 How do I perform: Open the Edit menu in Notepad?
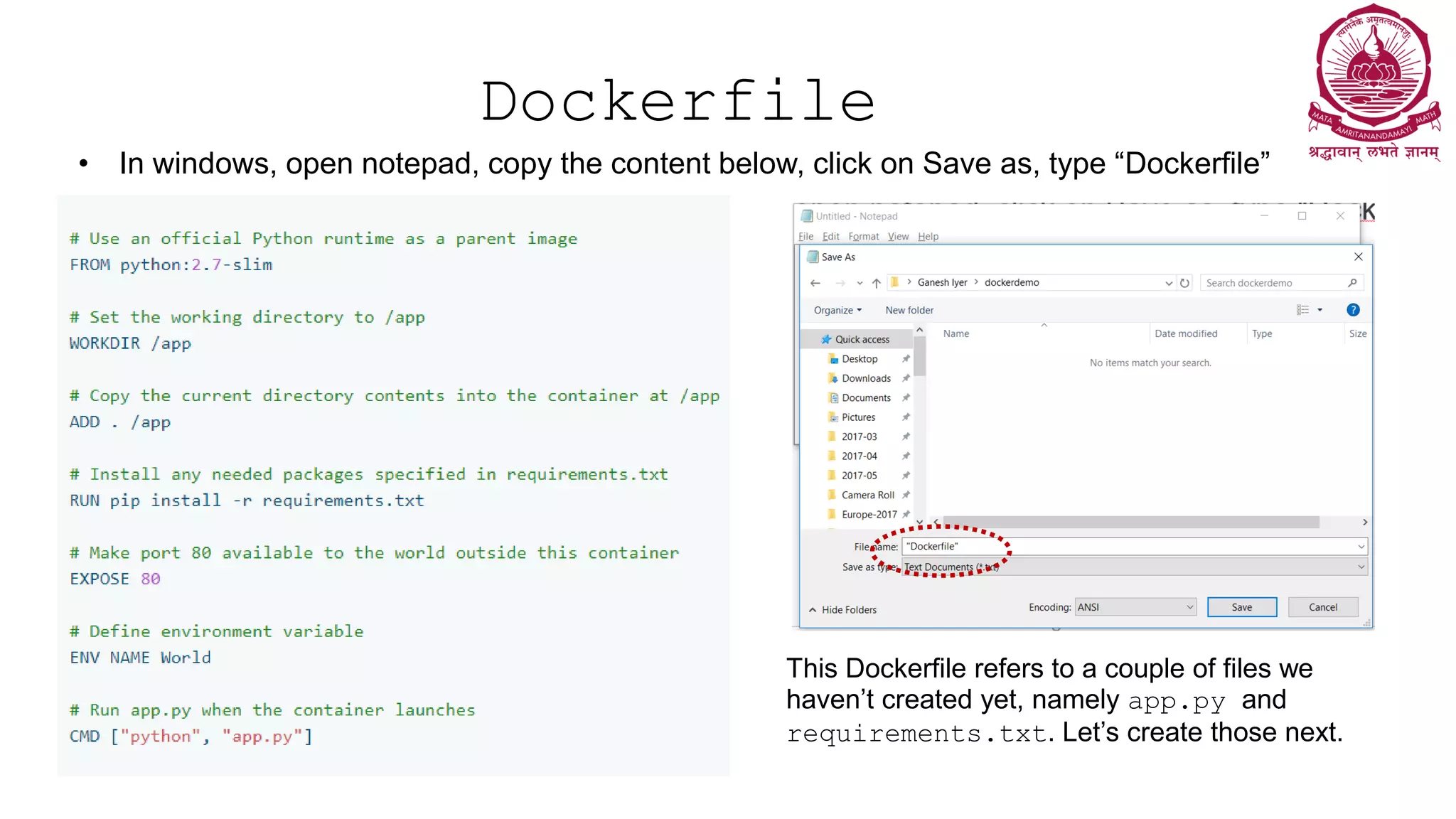(830, 237)
